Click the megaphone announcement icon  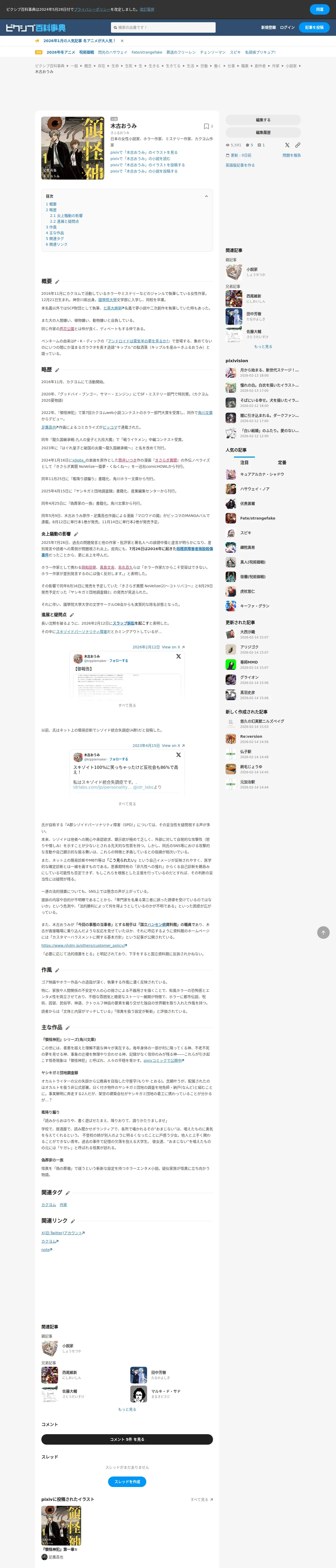[37, 41]
